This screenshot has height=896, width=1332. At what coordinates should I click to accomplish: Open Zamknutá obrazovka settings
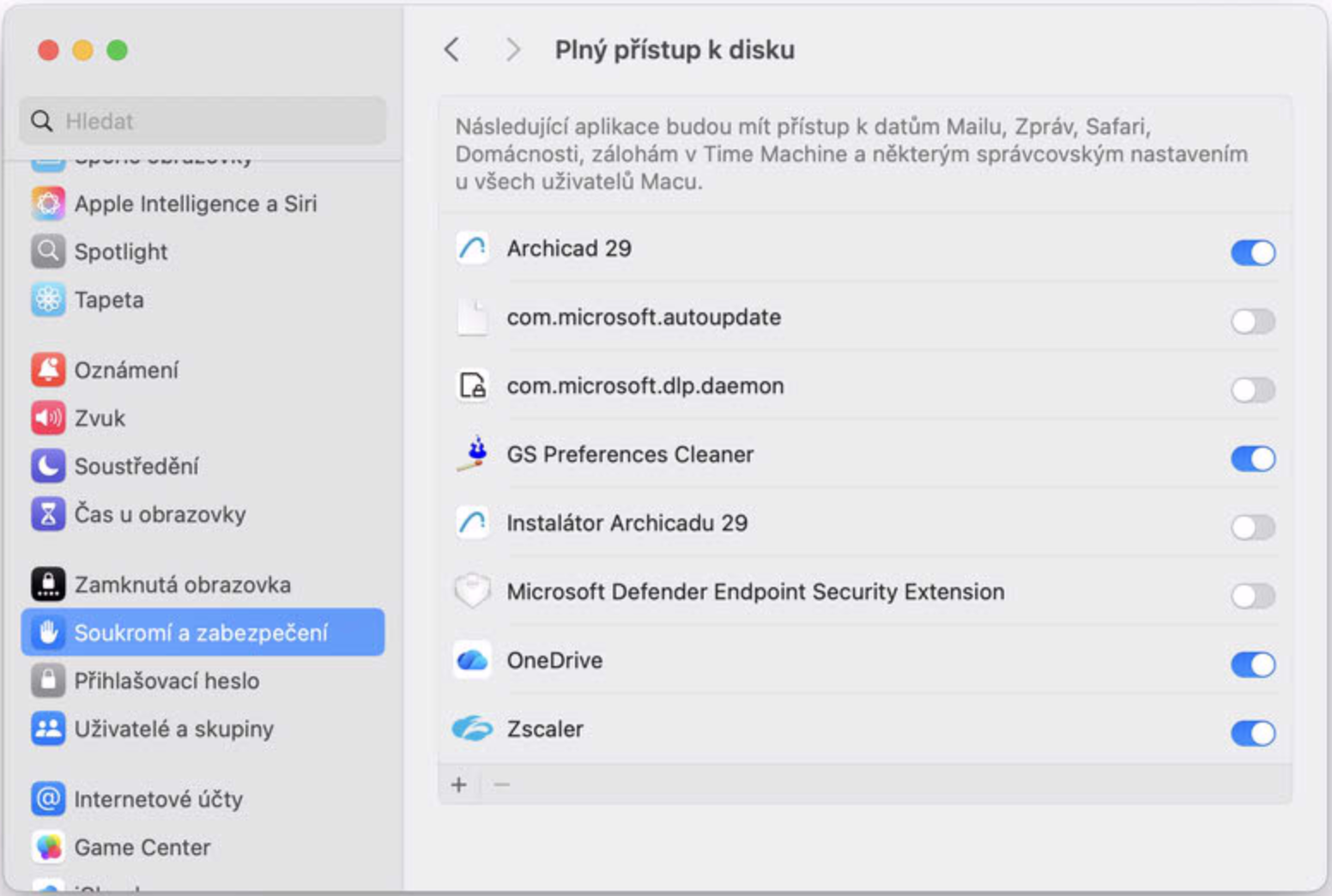tap(182, 584)
